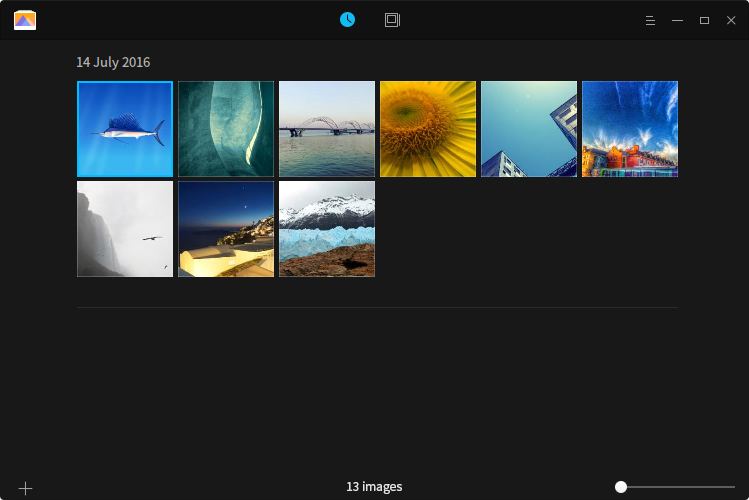Click the 14 July 2016 date heading
The width and height of the screenshot is (749, 500).
[113, 62]
